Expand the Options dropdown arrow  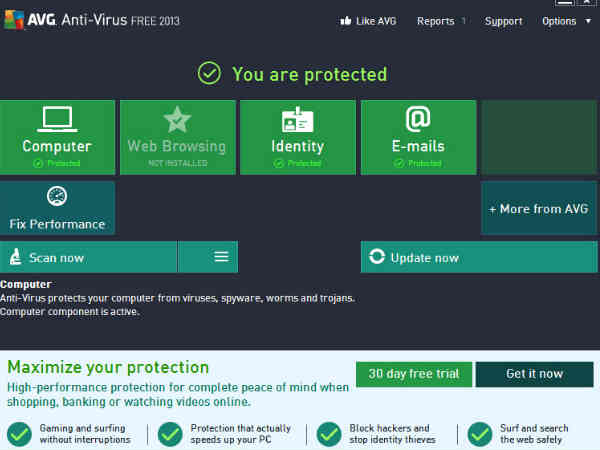point(588,21)
